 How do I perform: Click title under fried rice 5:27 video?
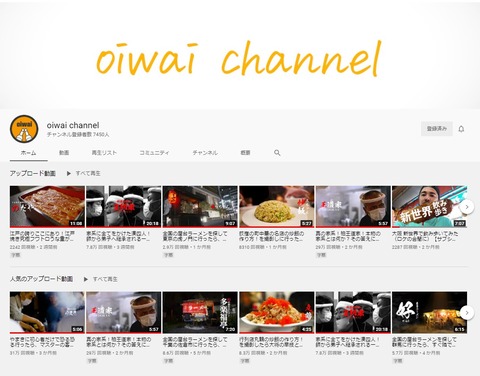point(272,236)
